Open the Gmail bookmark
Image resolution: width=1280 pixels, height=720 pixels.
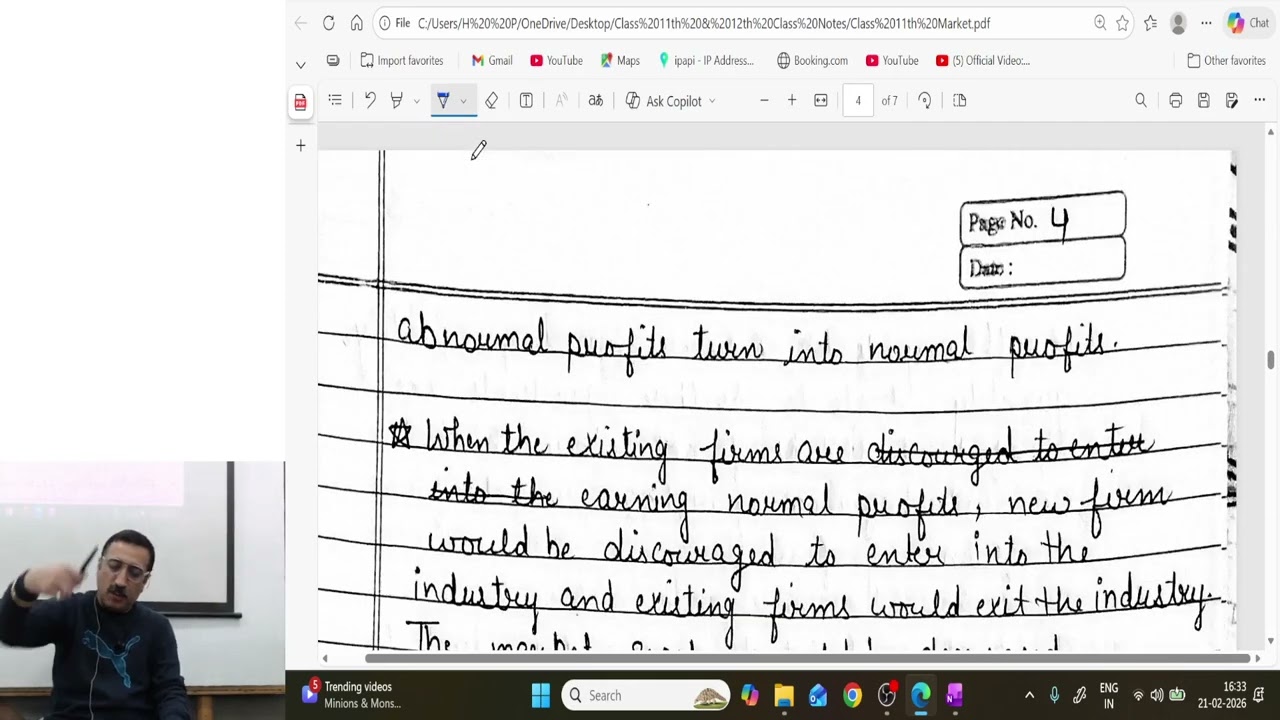[x=491, y=61]
